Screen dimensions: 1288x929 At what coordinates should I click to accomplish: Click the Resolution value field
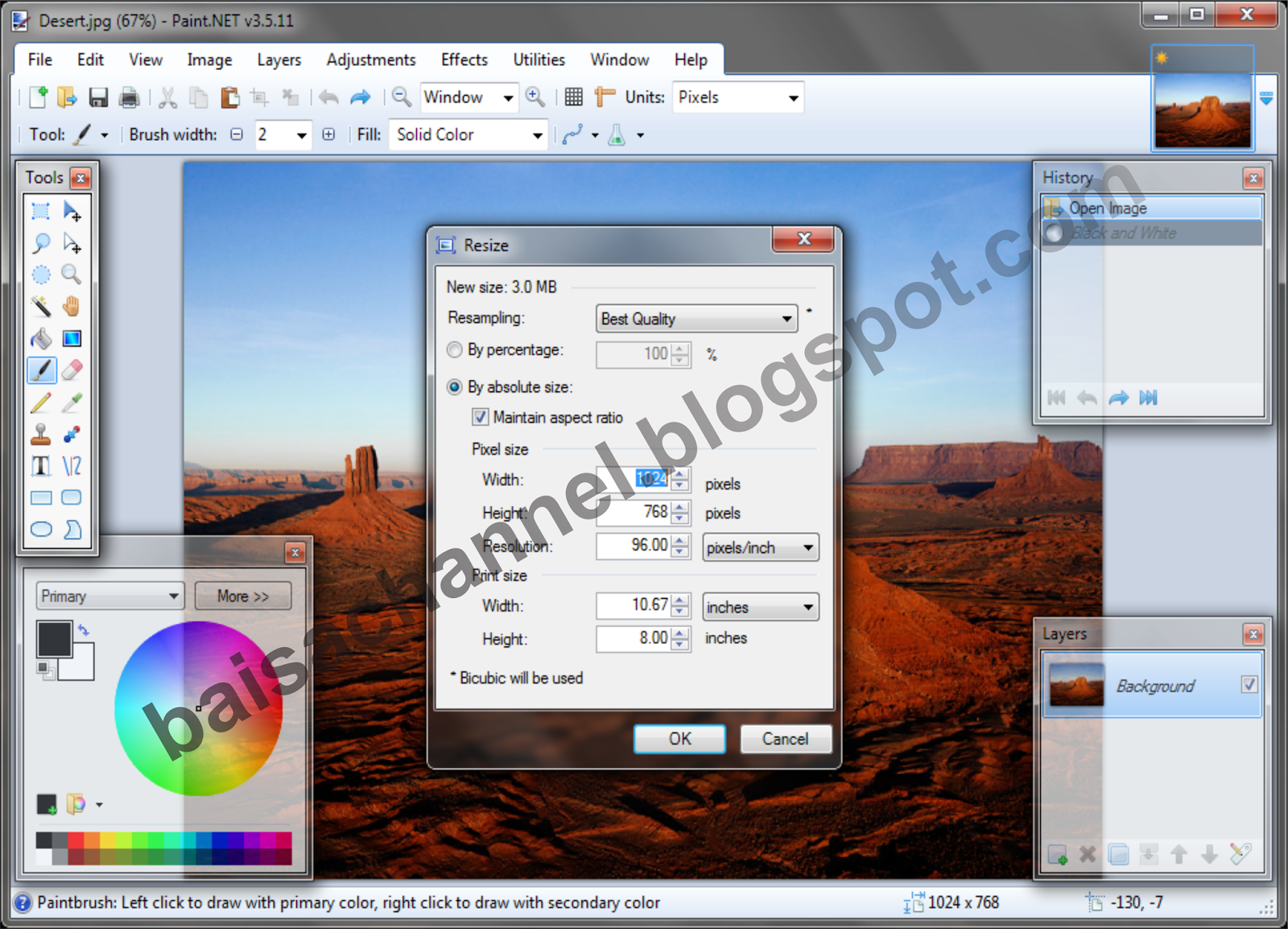point(634,546)
